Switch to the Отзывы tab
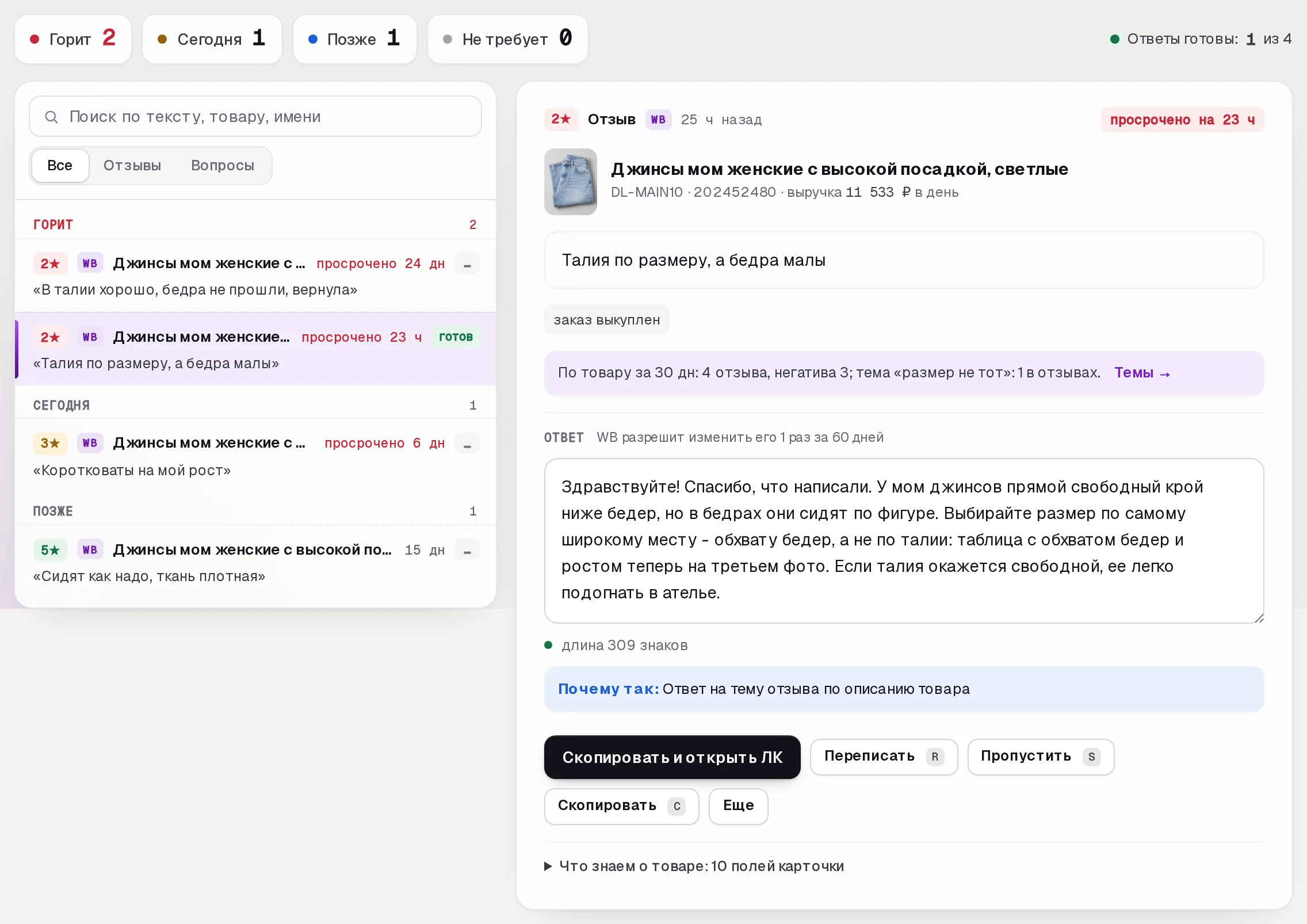The image size is (1307, 924). 132,166
